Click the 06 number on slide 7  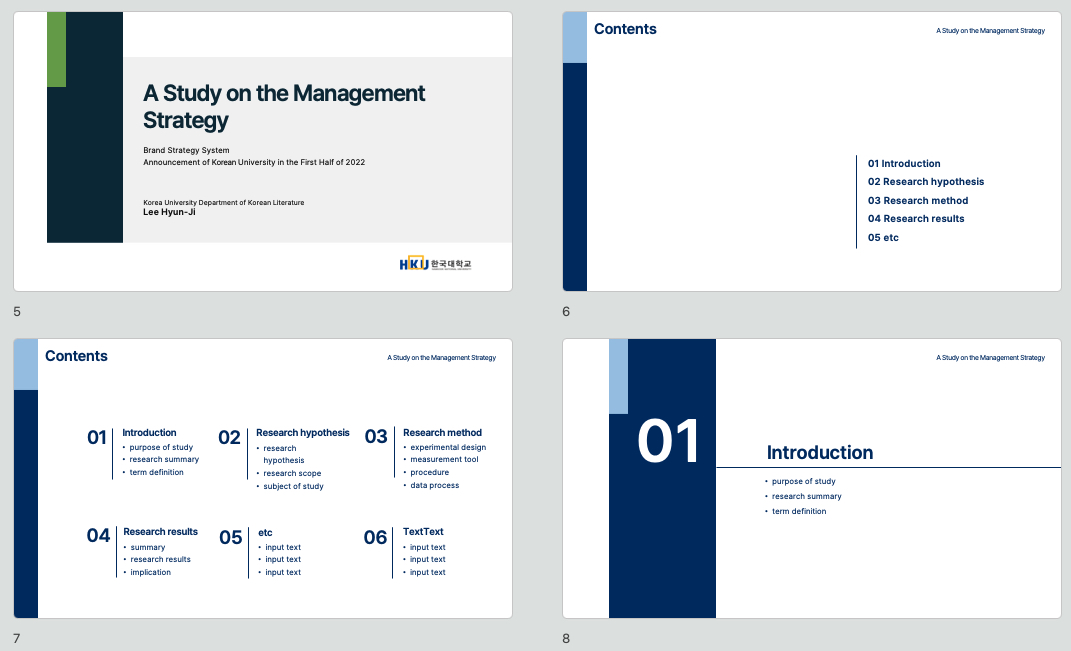pos(375,538)
